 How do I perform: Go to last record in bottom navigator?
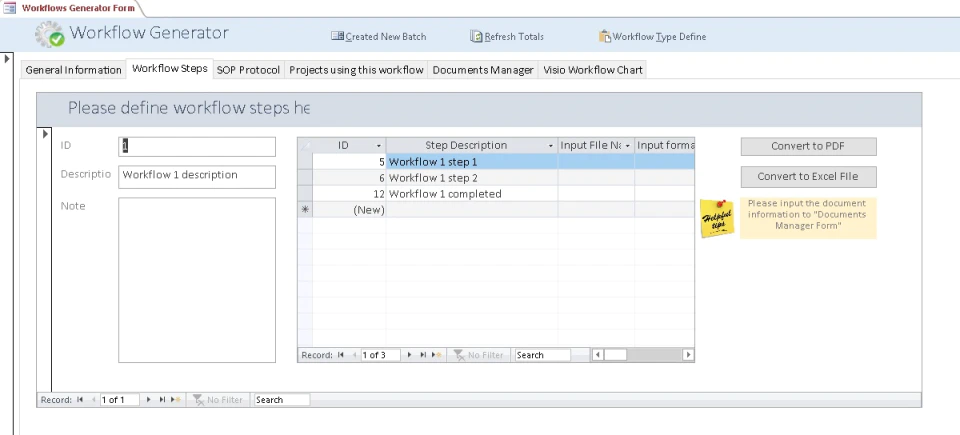pos(162,399)
